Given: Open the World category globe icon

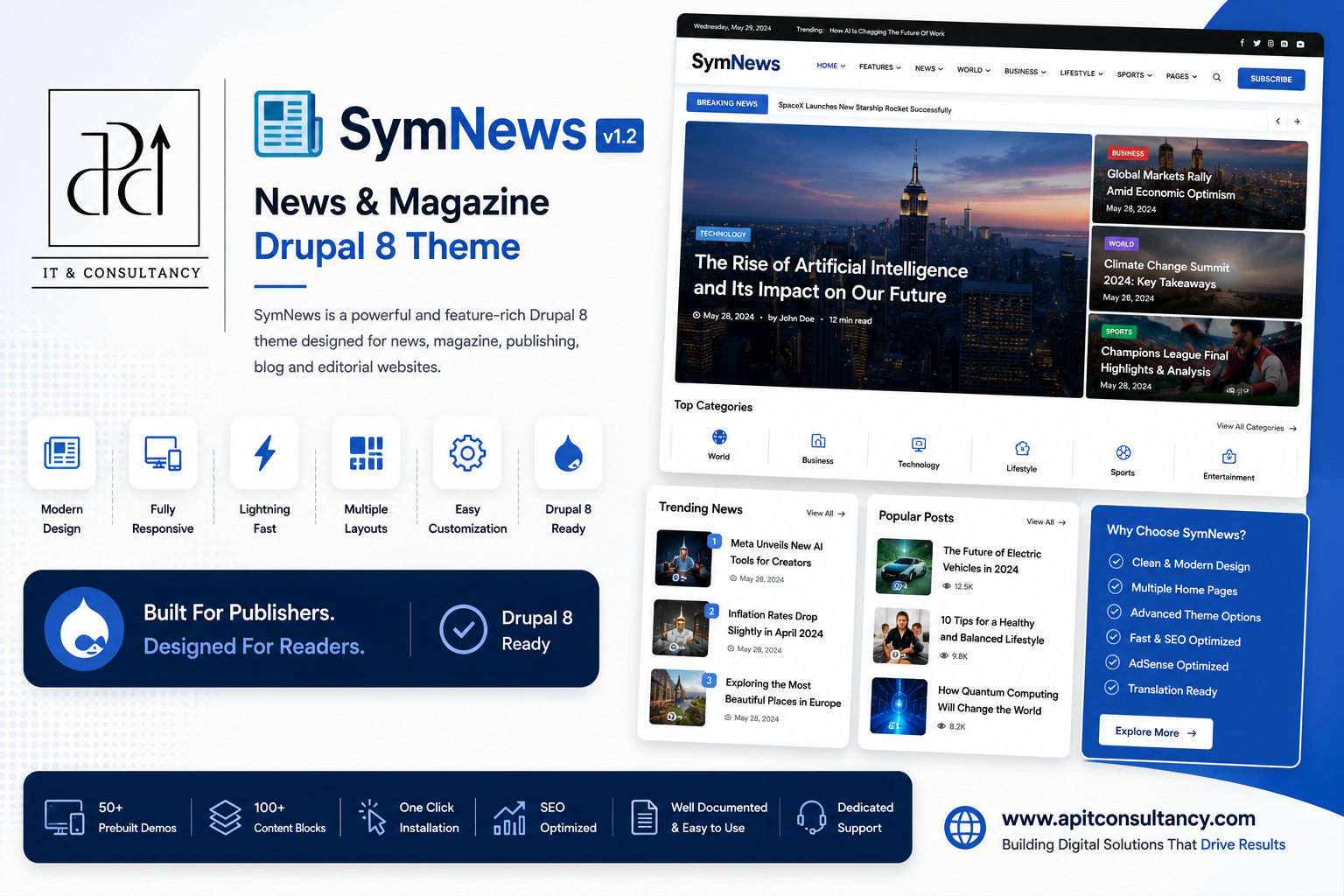Looking at the screenshot, I should (719, 437).
